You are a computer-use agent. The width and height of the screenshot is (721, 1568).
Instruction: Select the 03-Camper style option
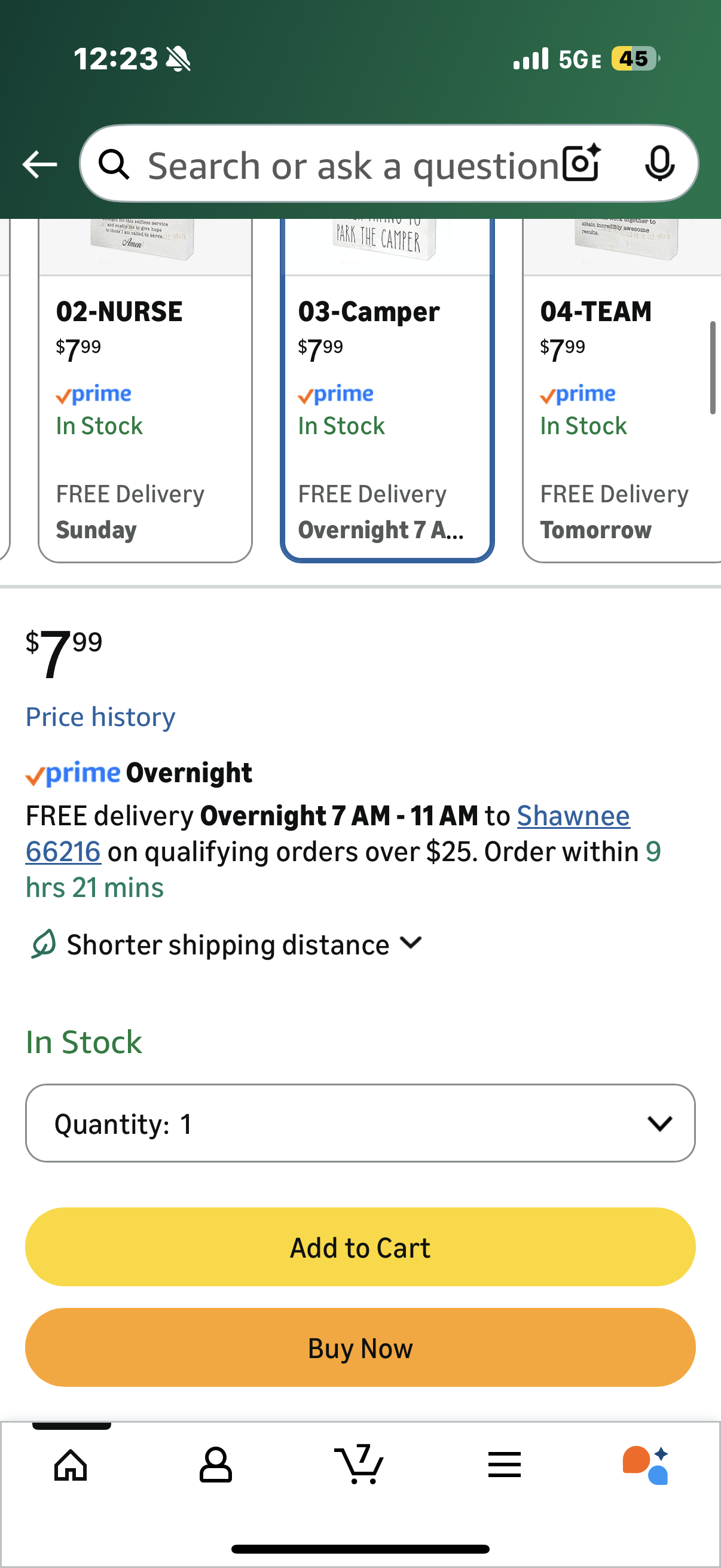(387, 414)
